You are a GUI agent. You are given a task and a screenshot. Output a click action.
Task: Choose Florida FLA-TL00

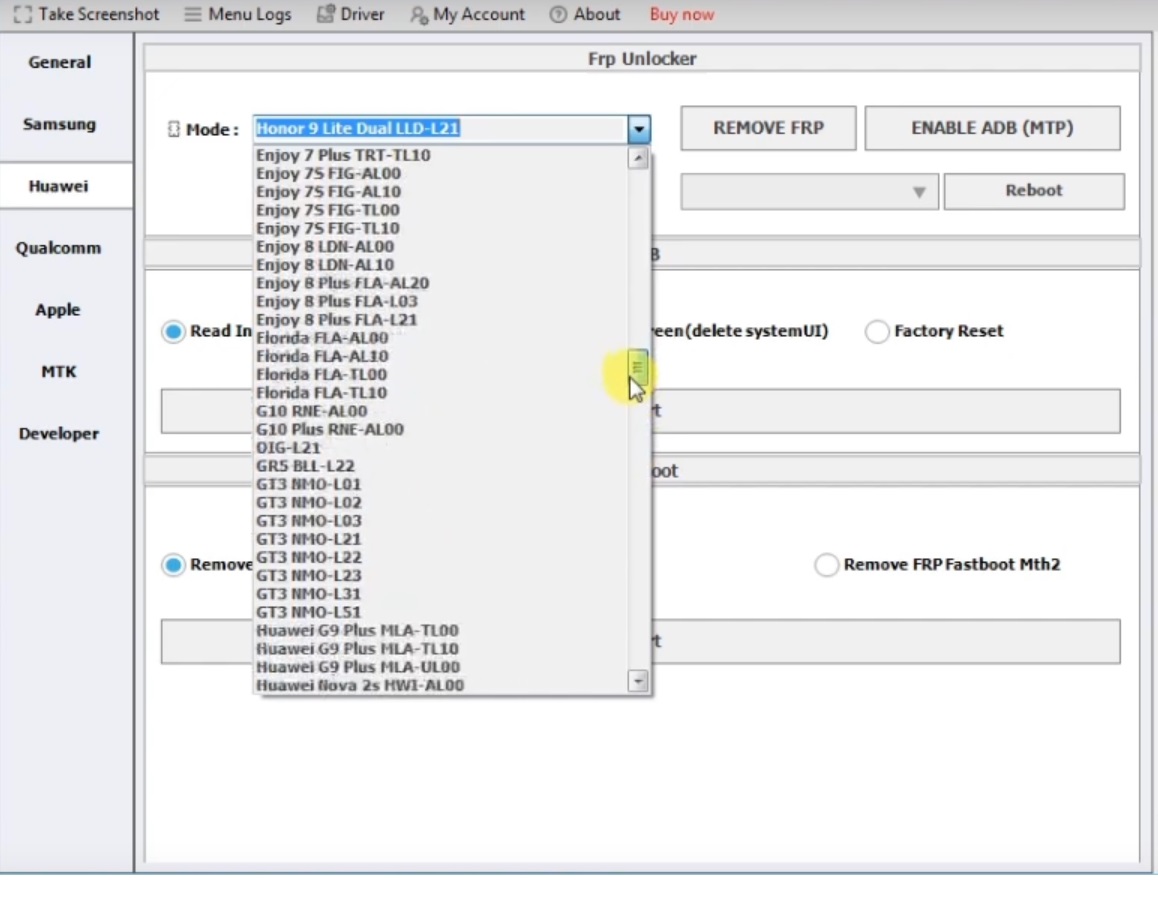pyautogui.click(x=441, y=374)
